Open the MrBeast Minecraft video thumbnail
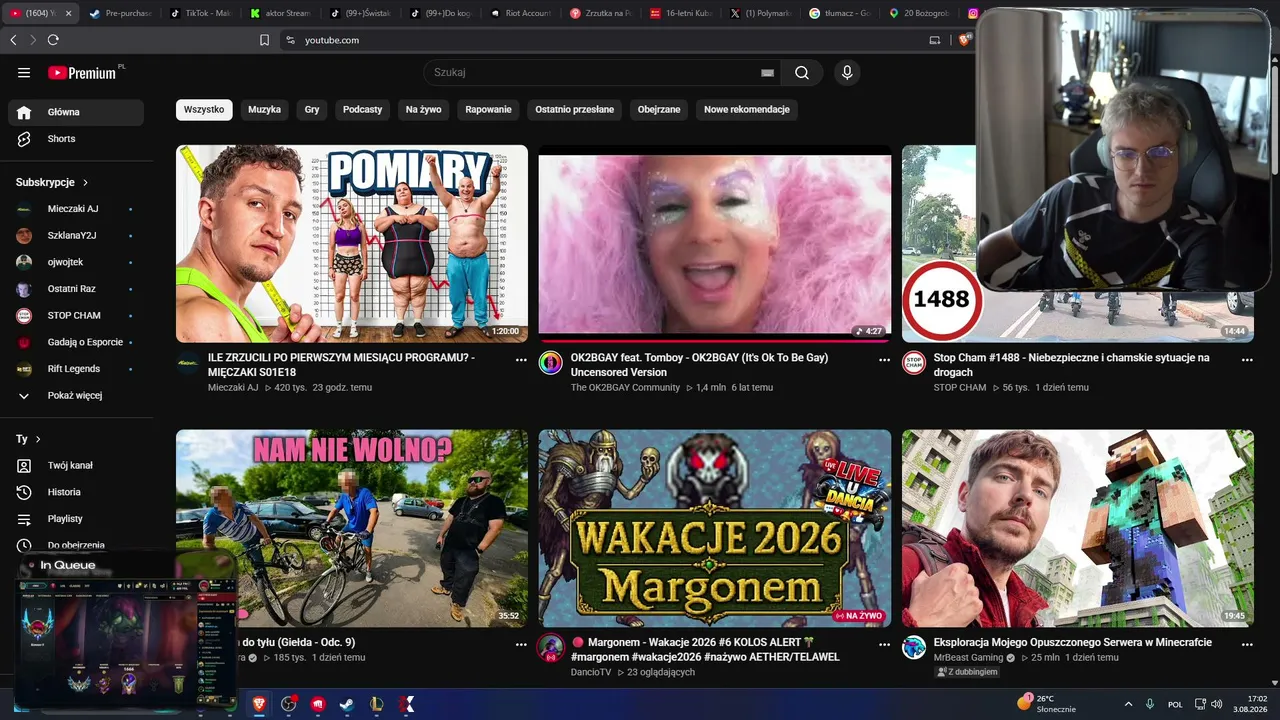 [x=1078, y=529]
